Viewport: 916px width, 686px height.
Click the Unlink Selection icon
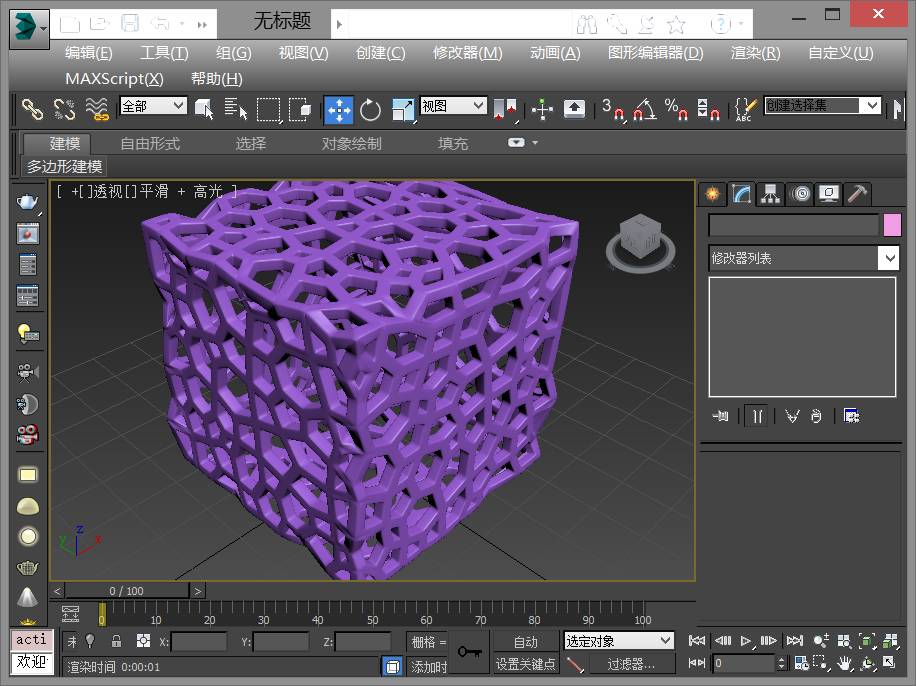coord(64,109)
